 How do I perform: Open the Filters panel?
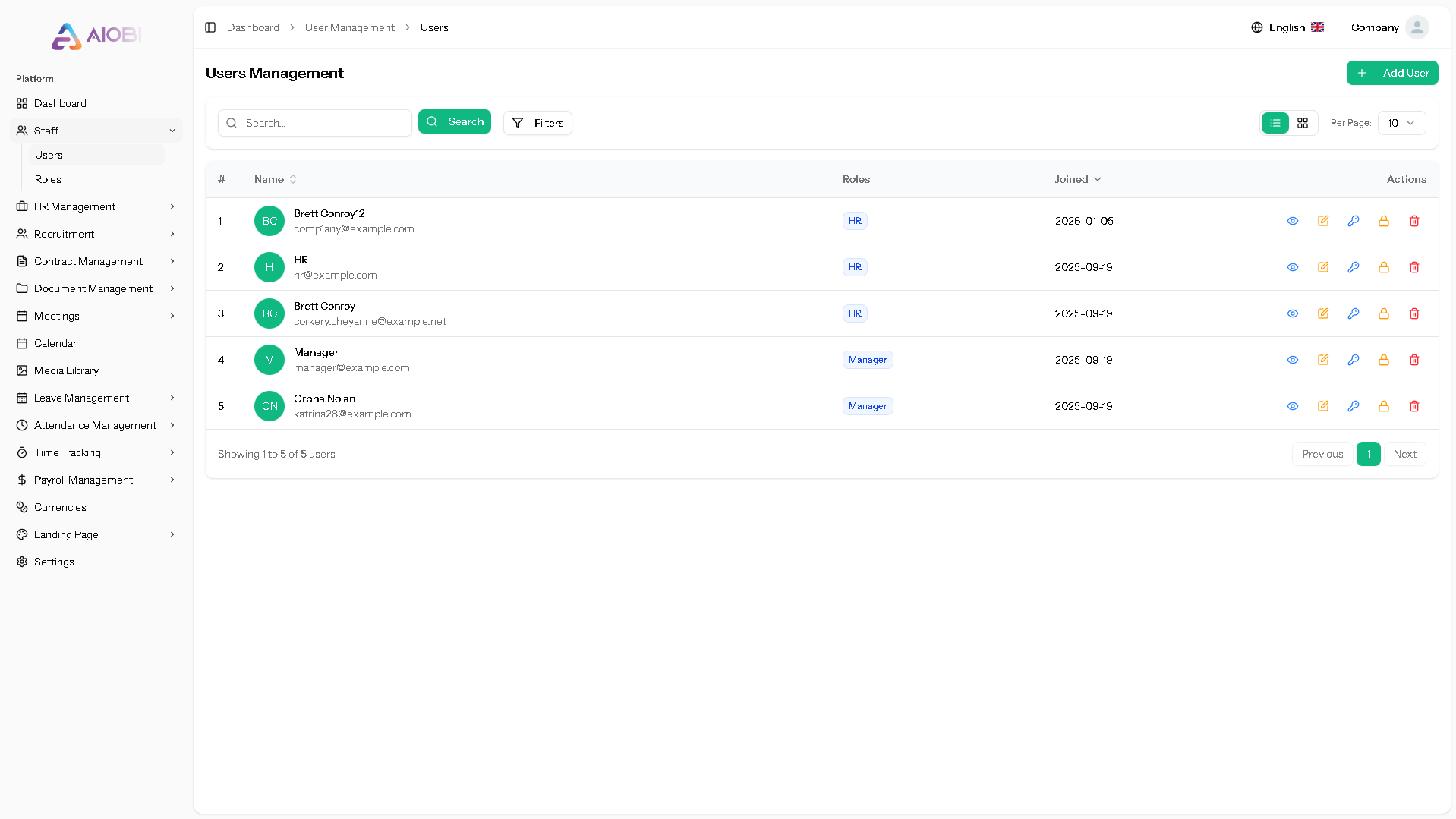pos(537,122)
